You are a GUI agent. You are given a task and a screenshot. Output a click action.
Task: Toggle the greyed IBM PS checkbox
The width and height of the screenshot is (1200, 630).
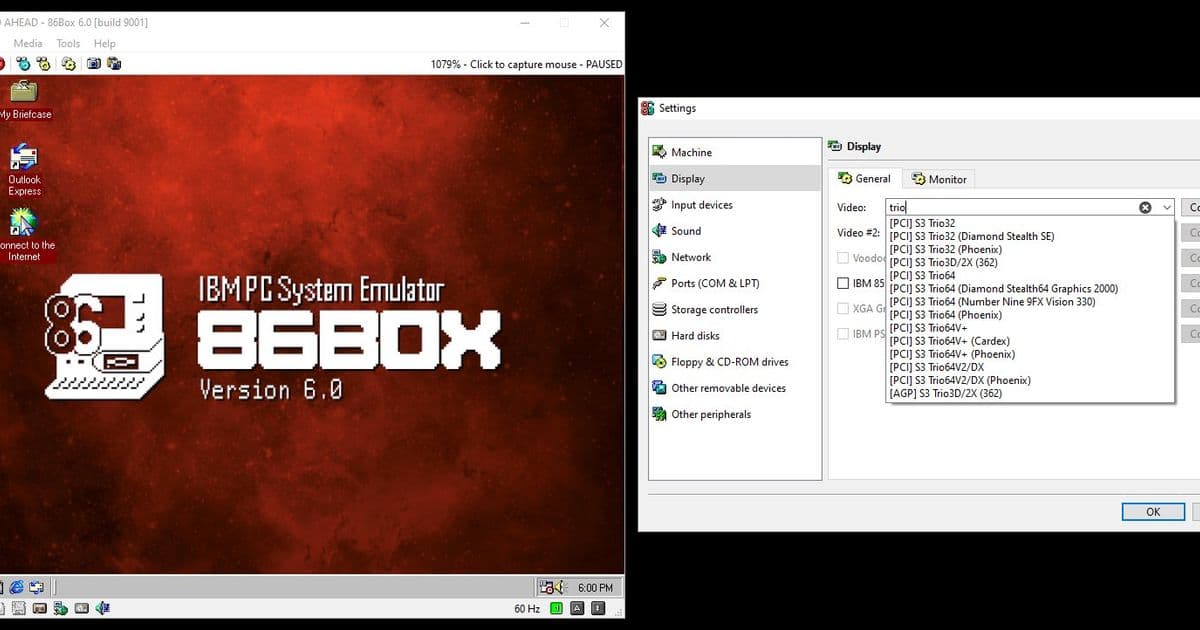pyautogui.click(x=843, y=334)
